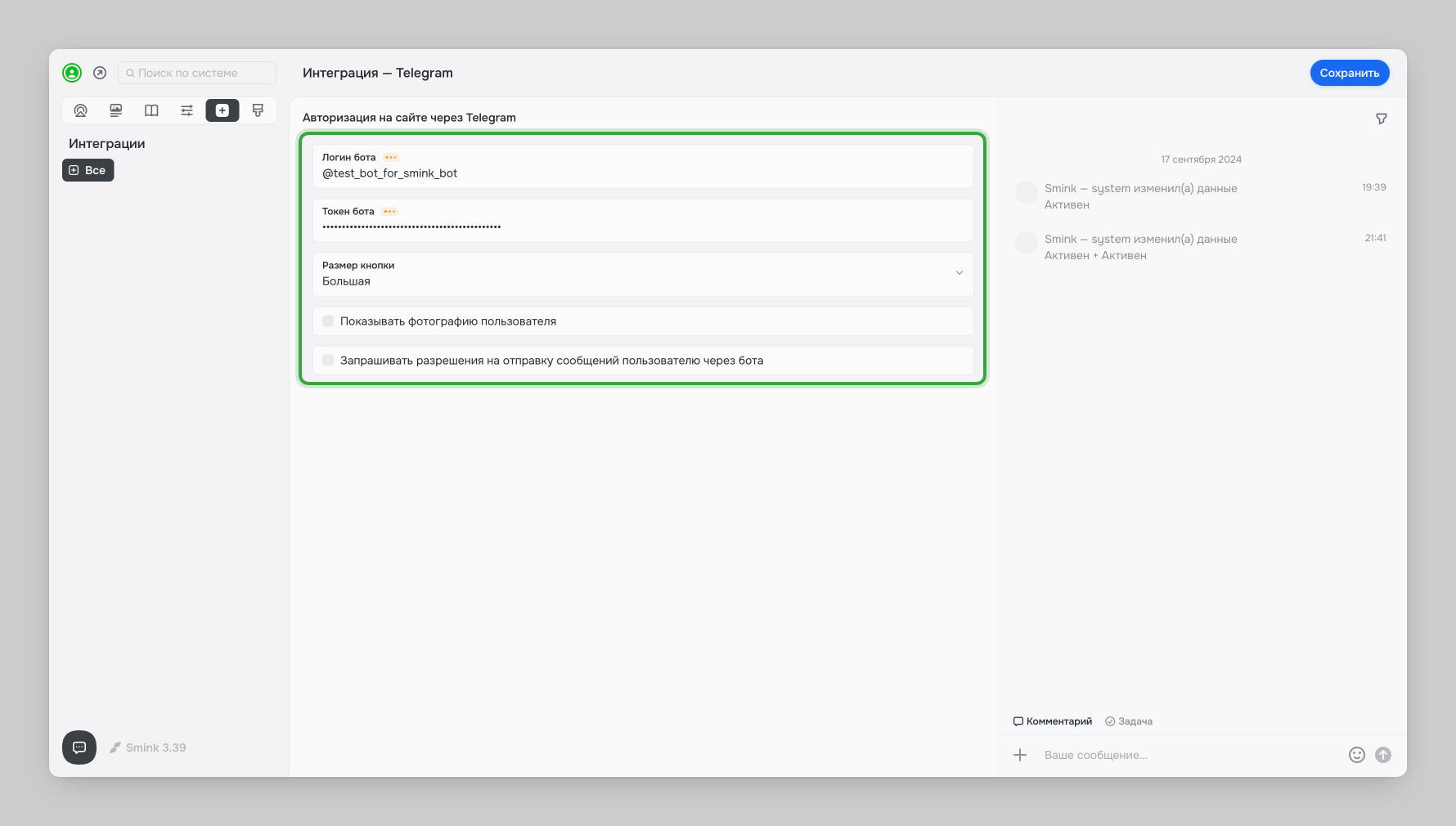The width and height of the screenshot is (1456, 826).
Task: Click the 'Интеграции' sidebar heading
Action: pos(107,144)
